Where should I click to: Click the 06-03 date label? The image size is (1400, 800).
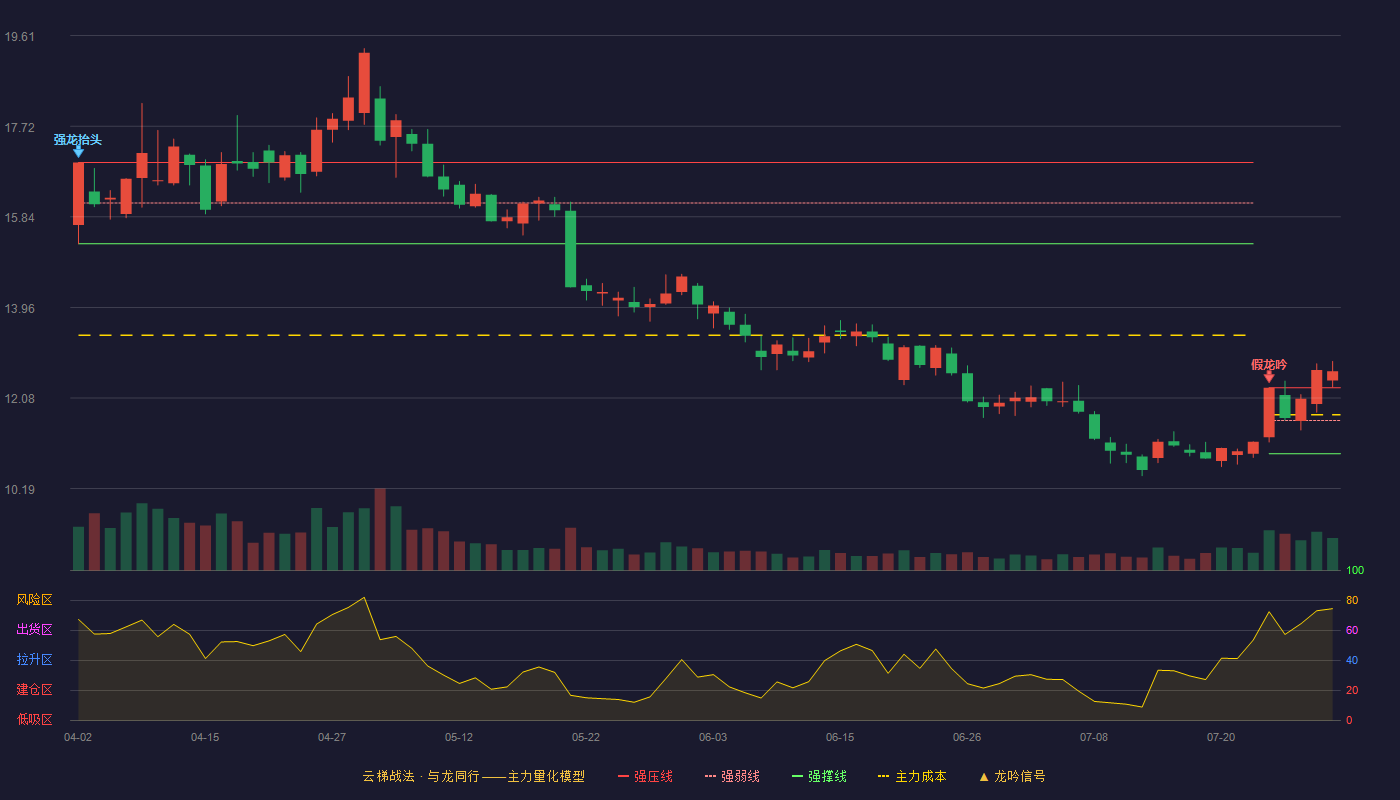point(713,738)
